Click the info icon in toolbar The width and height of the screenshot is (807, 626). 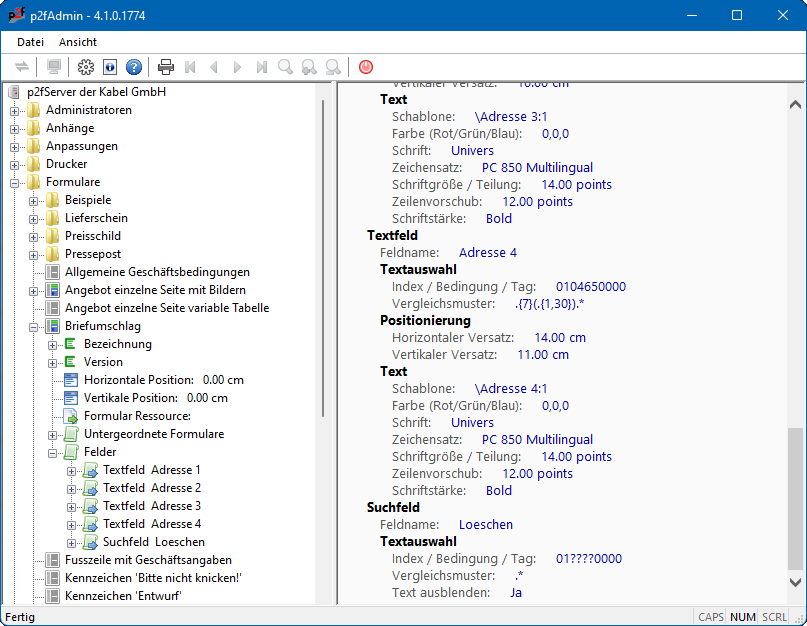(x=110, y=67)
